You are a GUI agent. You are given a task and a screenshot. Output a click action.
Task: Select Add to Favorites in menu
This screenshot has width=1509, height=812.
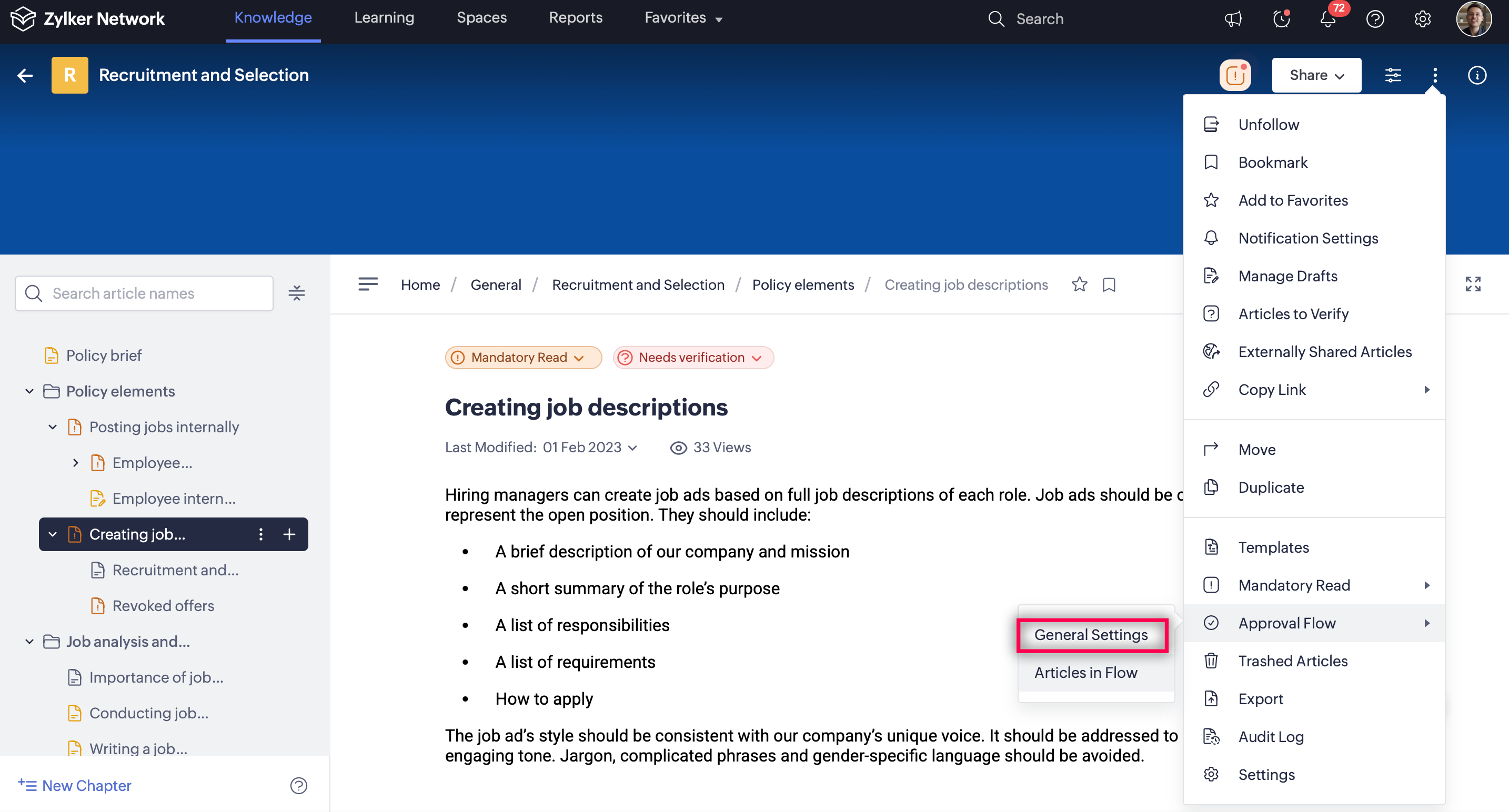coord(1293,200)
